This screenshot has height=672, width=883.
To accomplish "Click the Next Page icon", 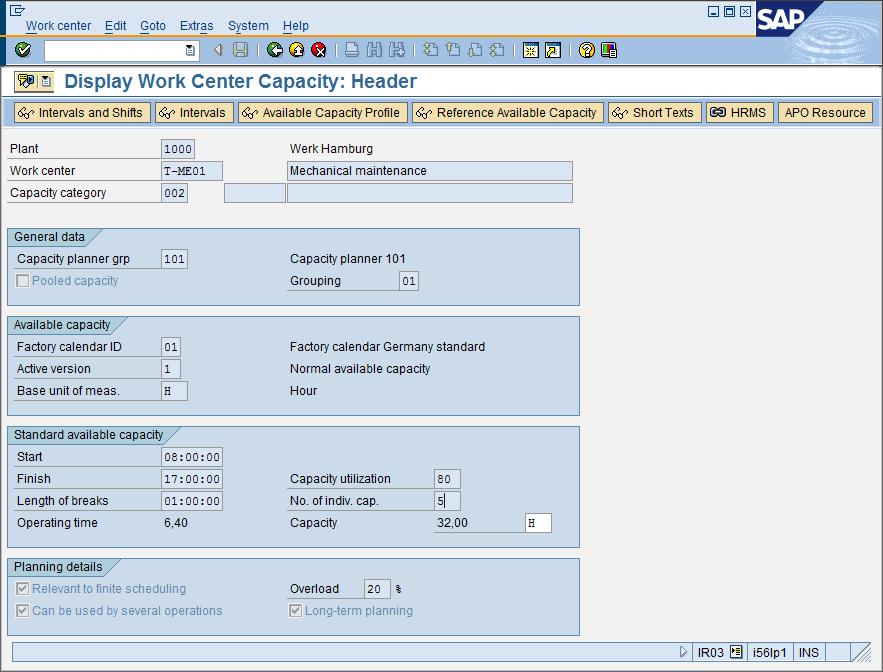I will tap(475, 50).
